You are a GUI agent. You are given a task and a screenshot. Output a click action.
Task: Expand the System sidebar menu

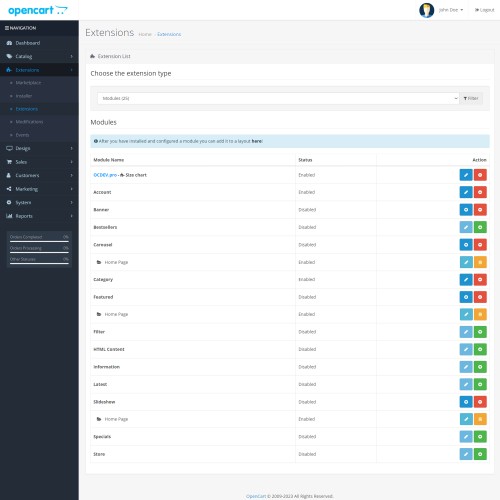[x=39, y=202]
